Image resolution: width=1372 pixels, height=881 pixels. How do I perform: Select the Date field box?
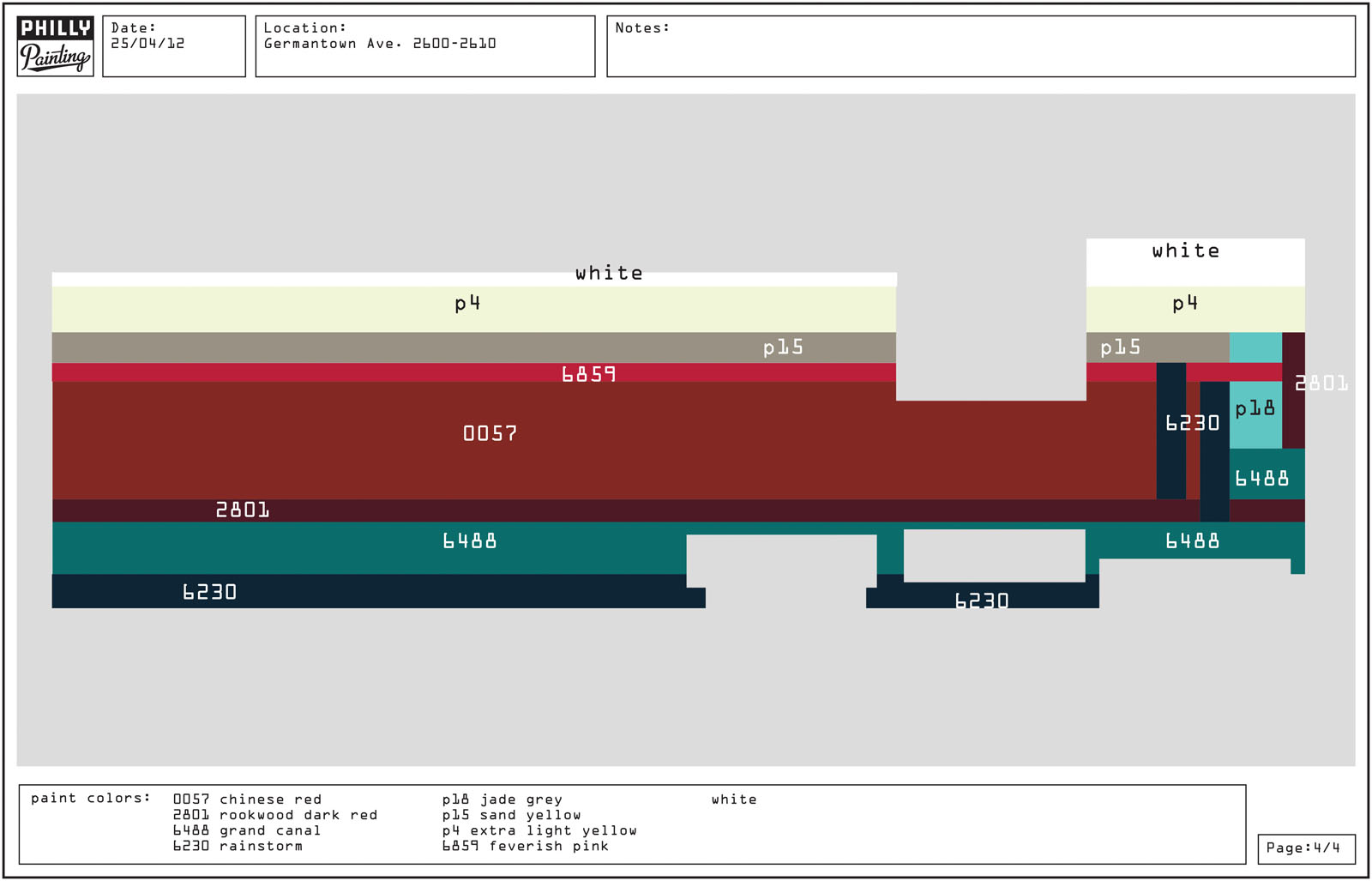coord(174,45)
